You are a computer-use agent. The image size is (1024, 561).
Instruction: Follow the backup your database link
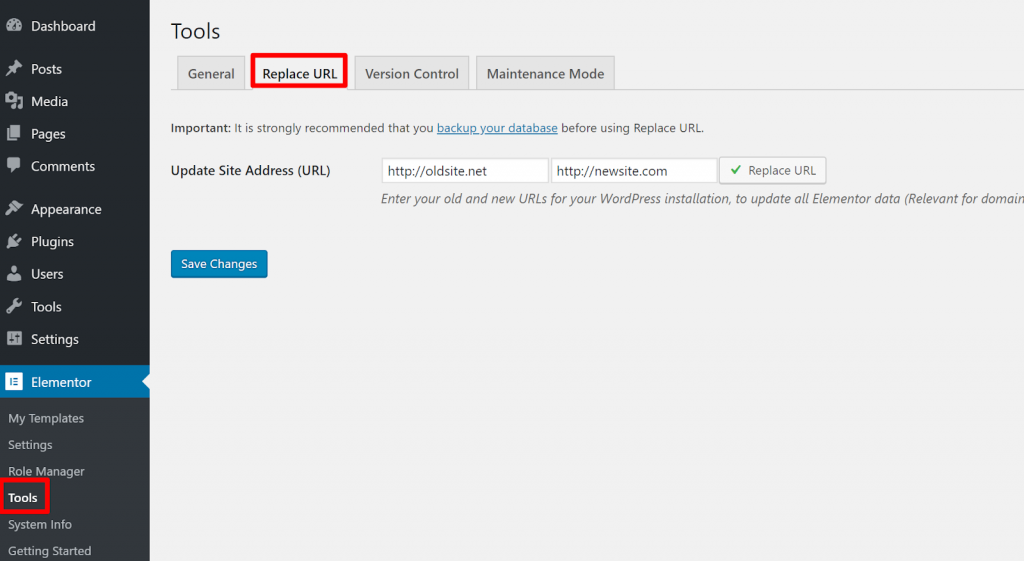point(497,128)
